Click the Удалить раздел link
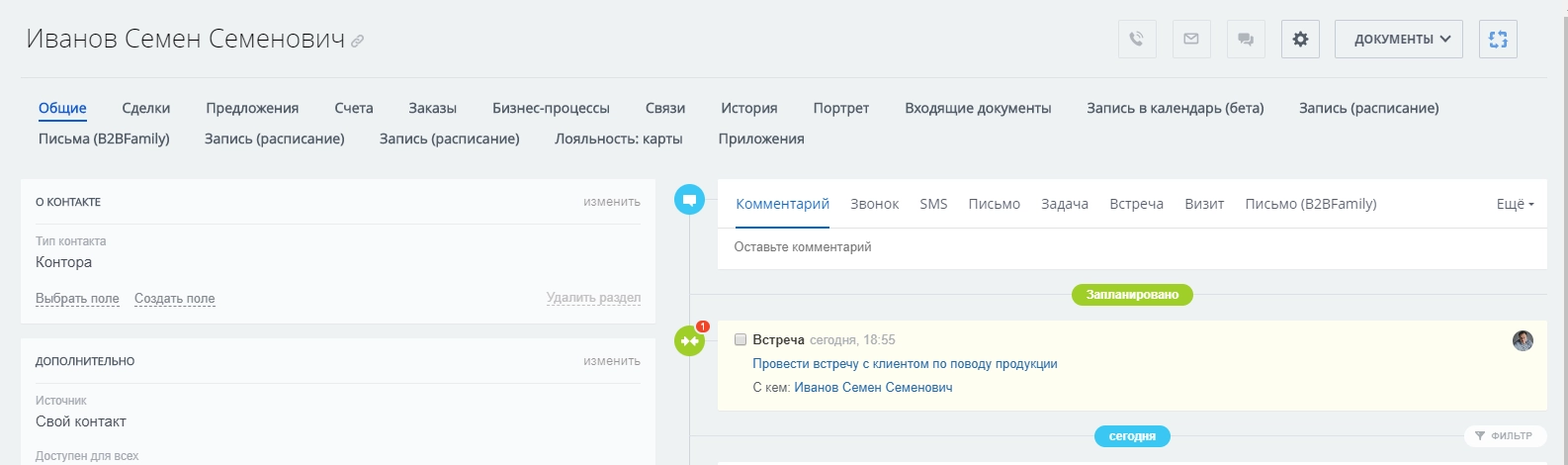The width and height of the screenshot is (1568, 465). tap(593, 298)
